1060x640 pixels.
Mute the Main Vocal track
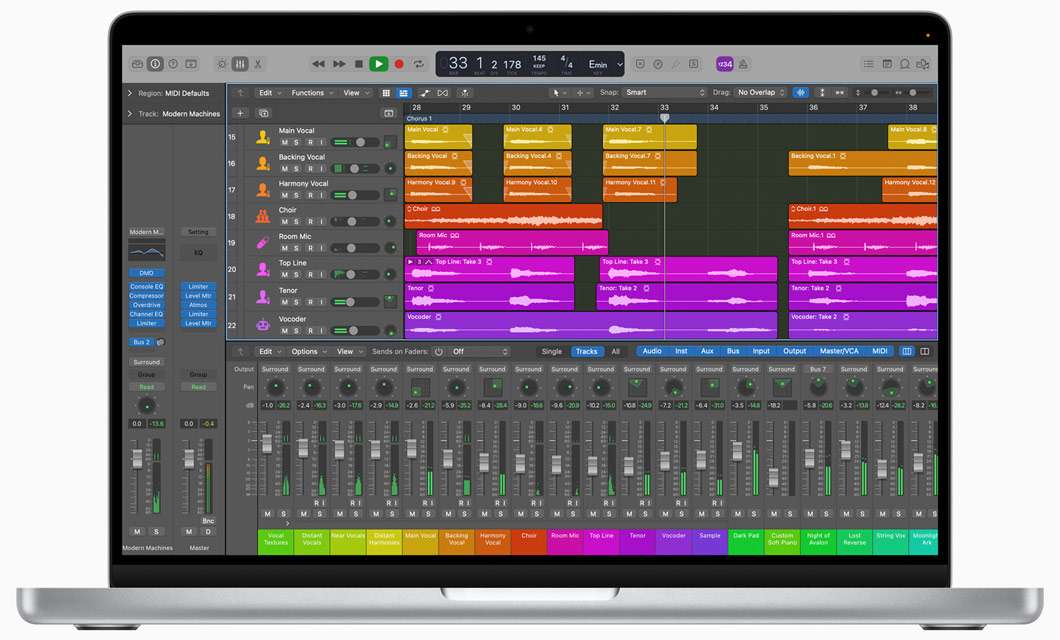coord(284,142)
